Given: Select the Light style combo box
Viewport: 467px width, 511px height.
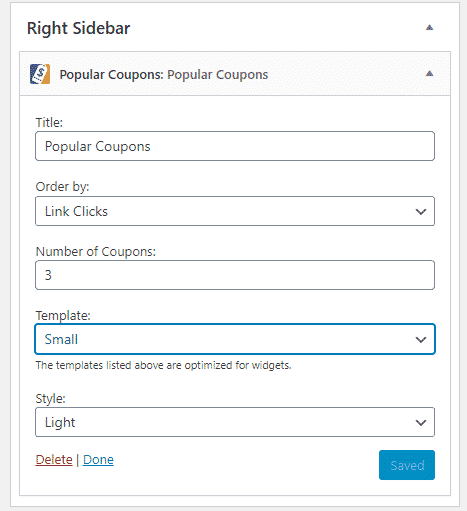Looking at the screenshot, I should click(235, 422).
